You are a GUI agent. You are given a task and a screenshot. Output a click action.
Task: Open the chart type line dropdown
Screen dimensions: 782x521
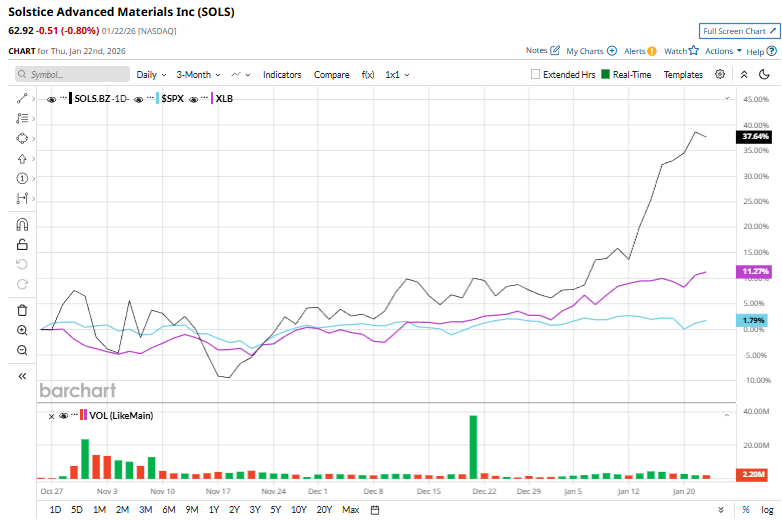click(x=240, y=74)
